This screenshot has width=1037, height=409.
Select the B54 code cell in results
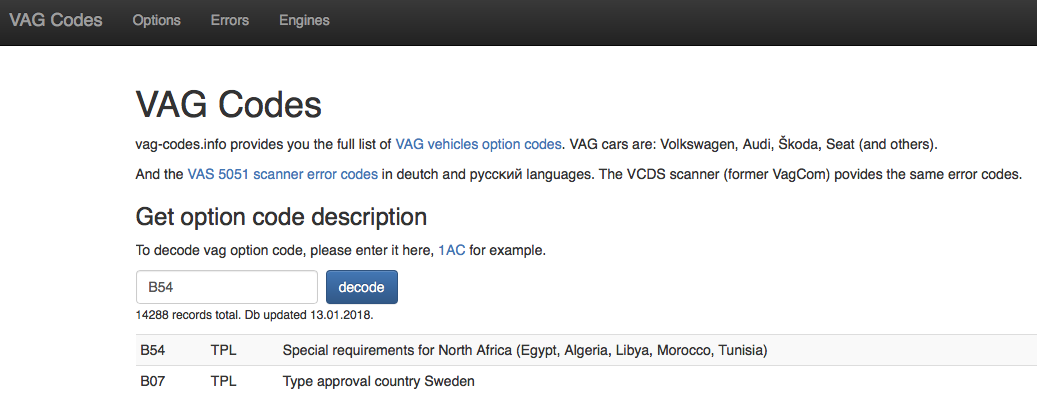point(152,351)
